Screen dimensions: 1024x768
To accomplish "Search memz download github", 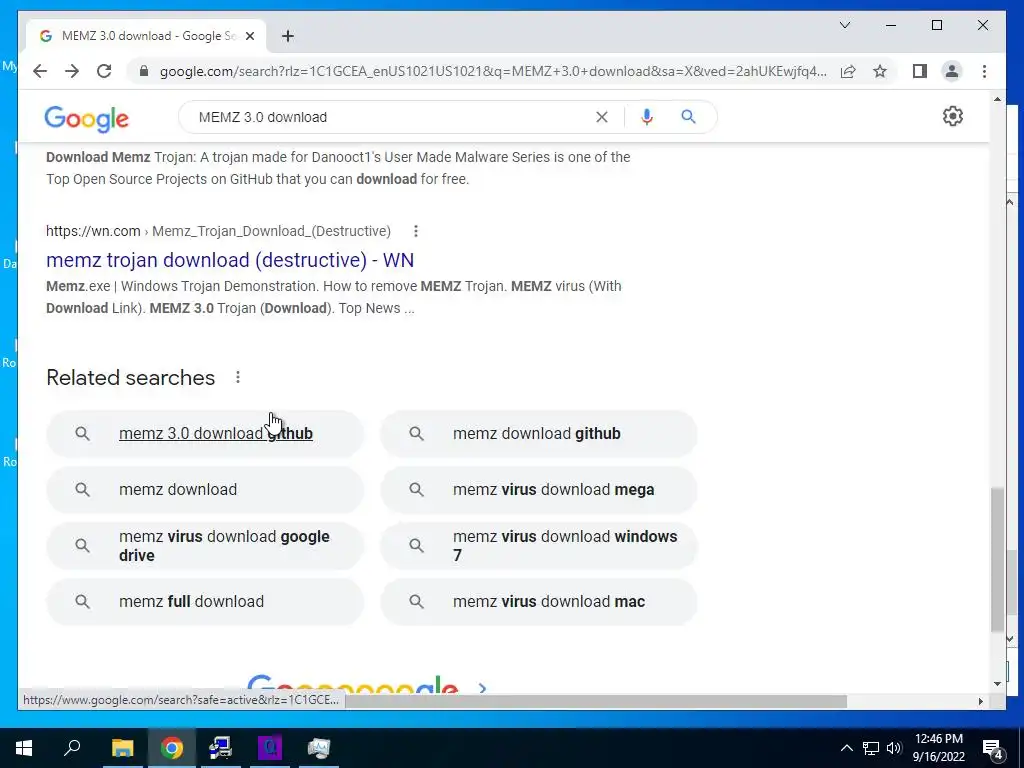I will 539,434.
